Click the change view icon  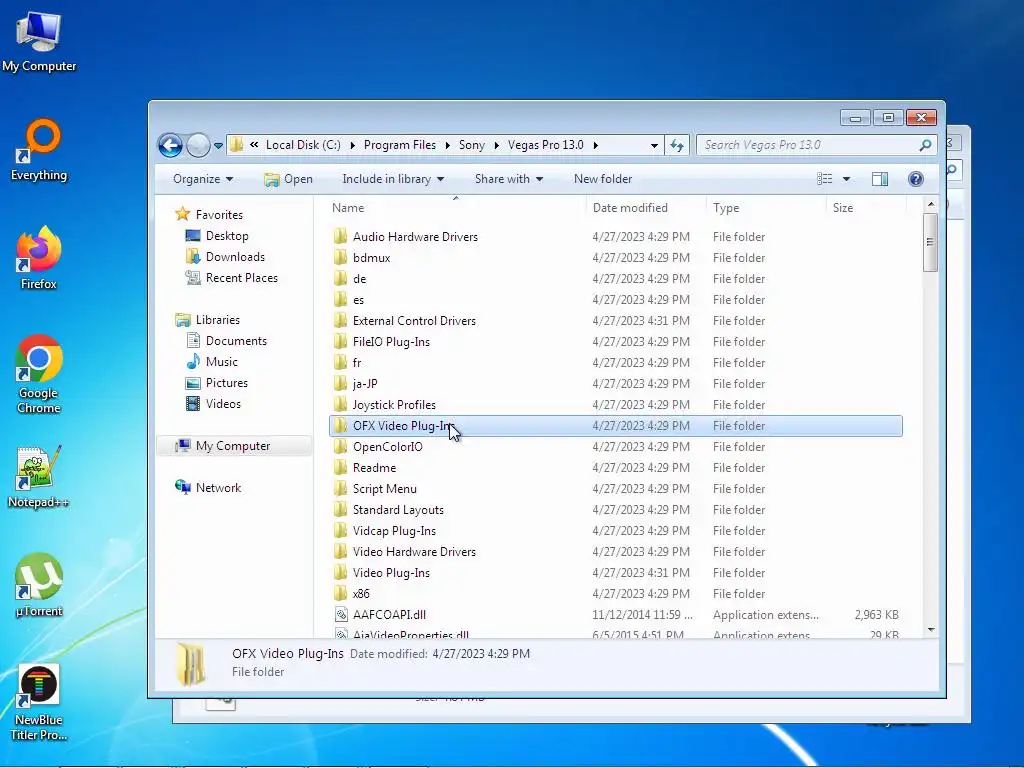pos(825,179)
